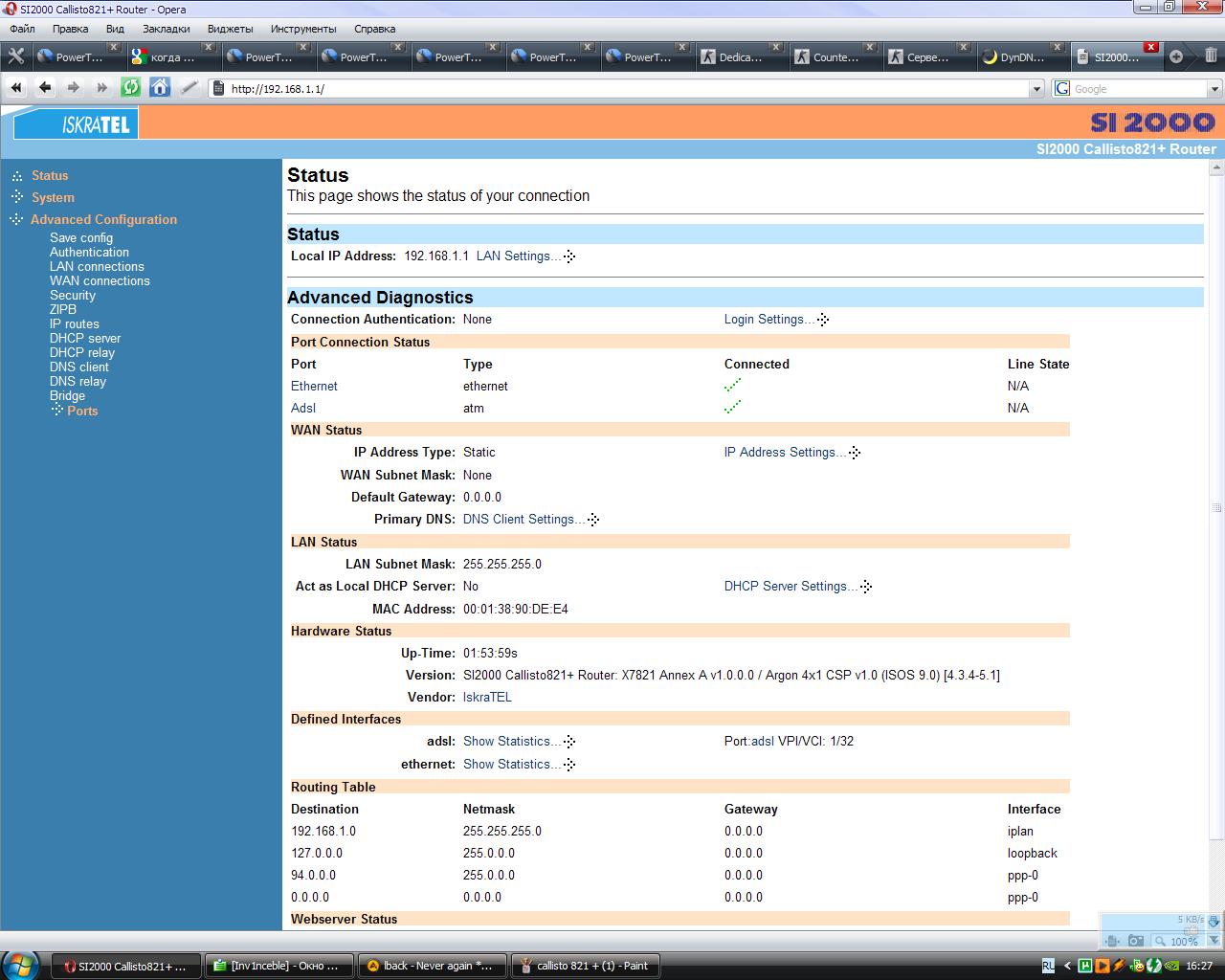1225x980 pixels.
Task: Switch to the Dedica... tab
Action: click(x=741, y=56)
